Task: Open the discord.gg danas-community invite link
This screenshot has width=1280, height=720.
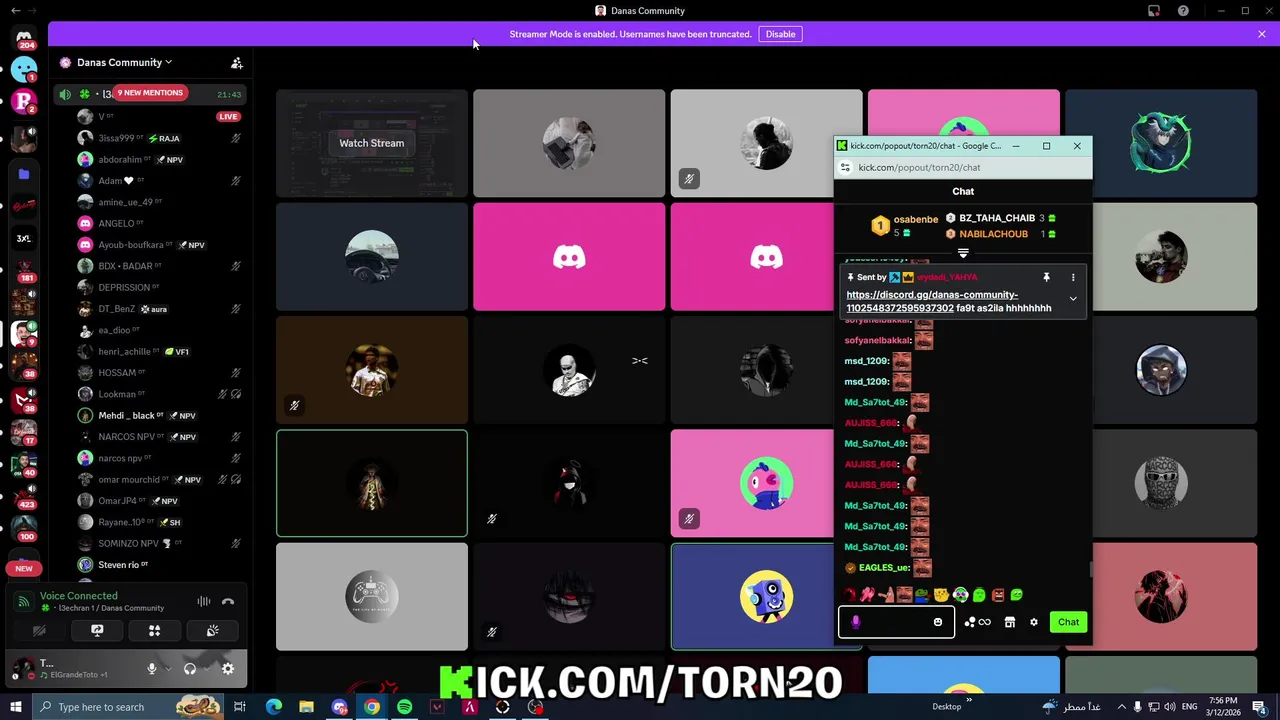Action: click(932, 301)
